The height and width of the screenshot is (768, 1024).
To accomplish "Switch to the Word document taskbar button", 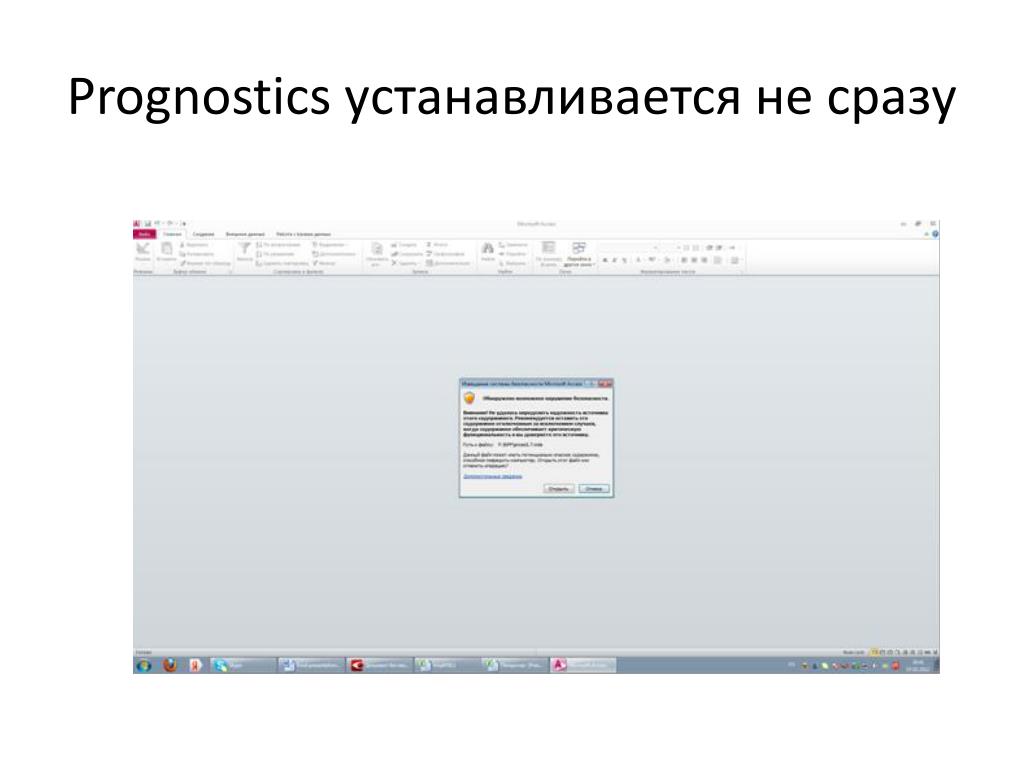I will (x=311, y=665).
